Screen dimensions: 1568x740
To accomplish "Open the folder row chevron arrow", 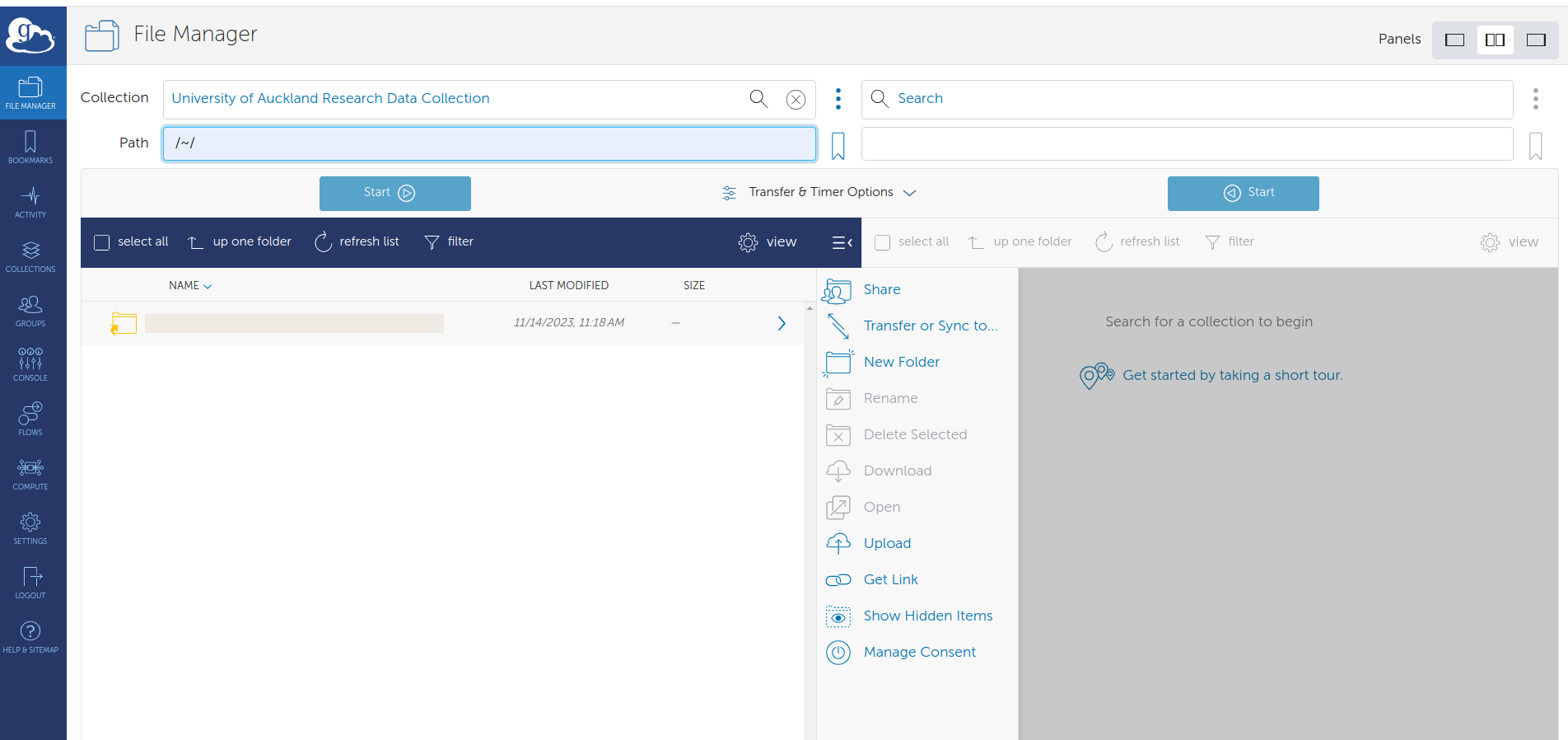I will pos(782,323).
